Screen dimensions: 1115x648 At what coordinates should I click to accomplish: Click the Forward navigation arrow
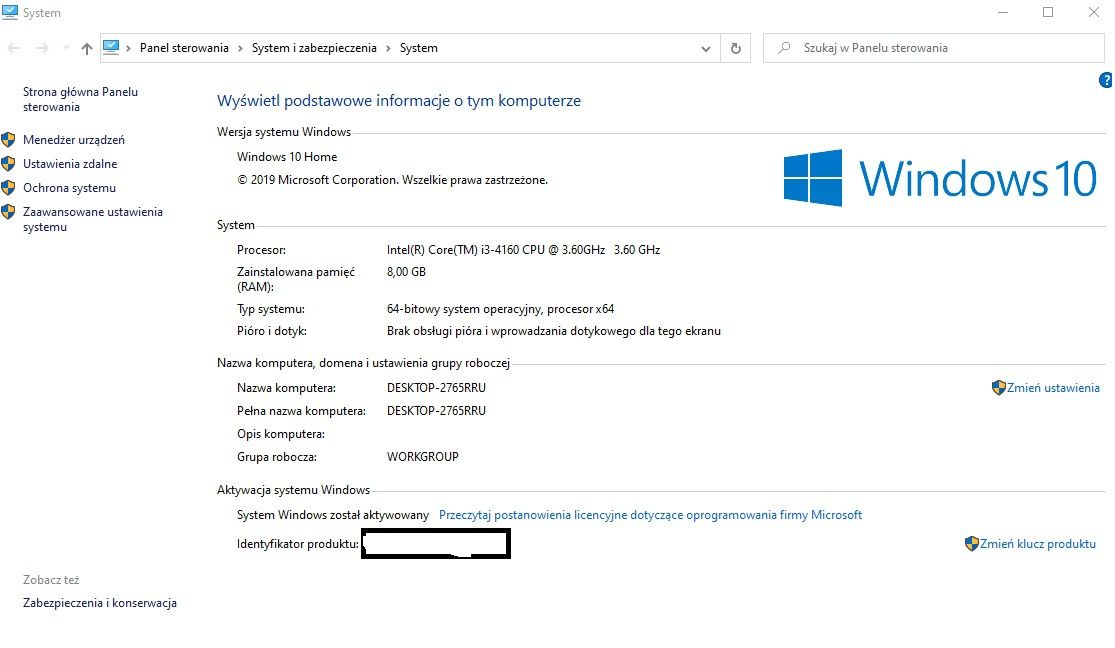point(43,48)
